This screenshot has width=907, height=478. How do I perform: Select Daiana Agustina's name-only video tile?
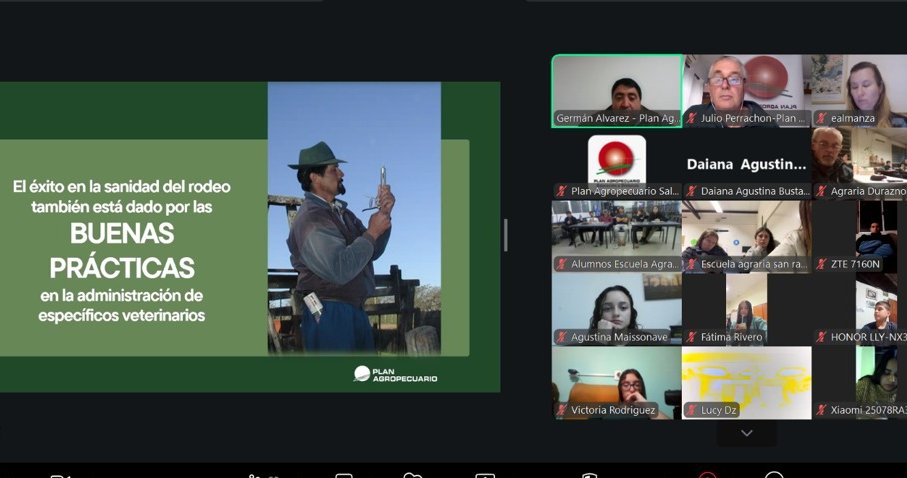pos(747,164)
